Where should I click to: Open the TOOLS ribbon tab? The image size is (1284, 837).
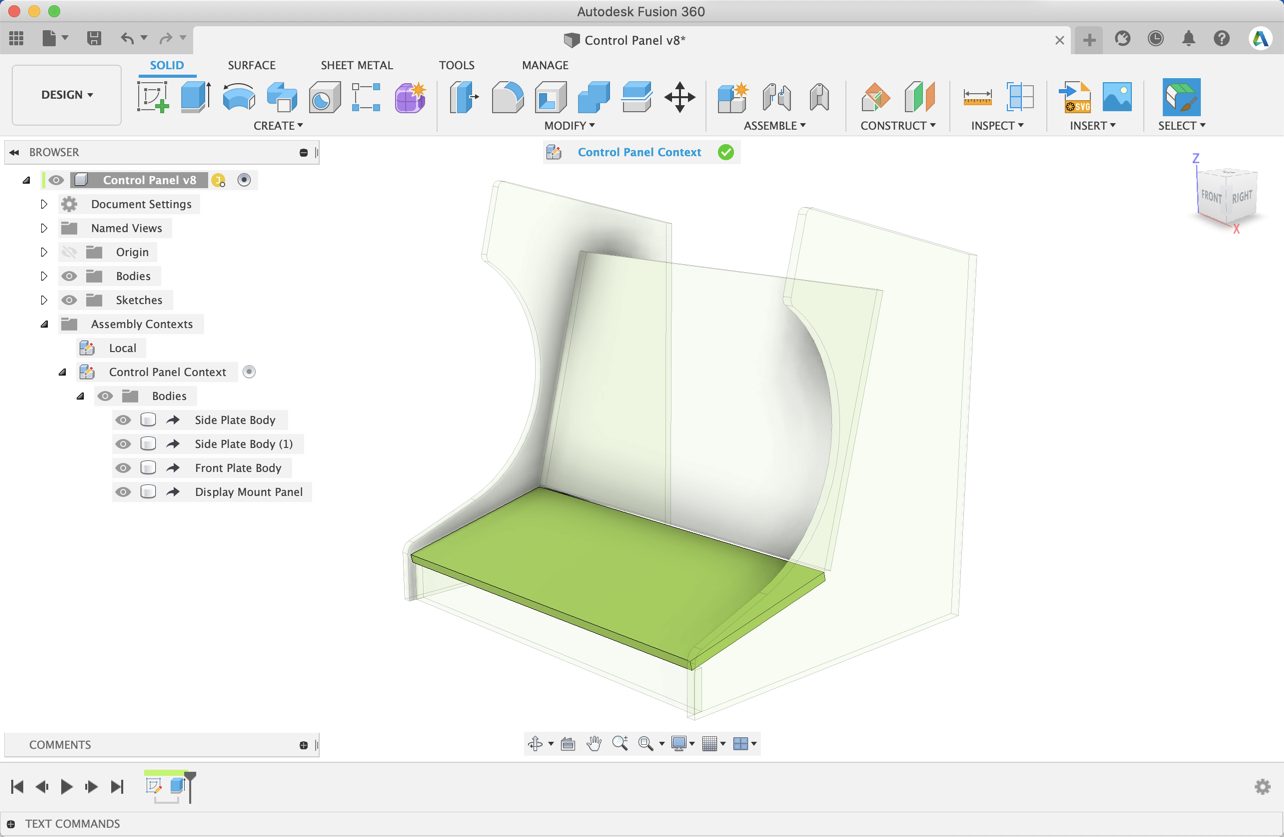pyautogui.click(x=457, y=65)
